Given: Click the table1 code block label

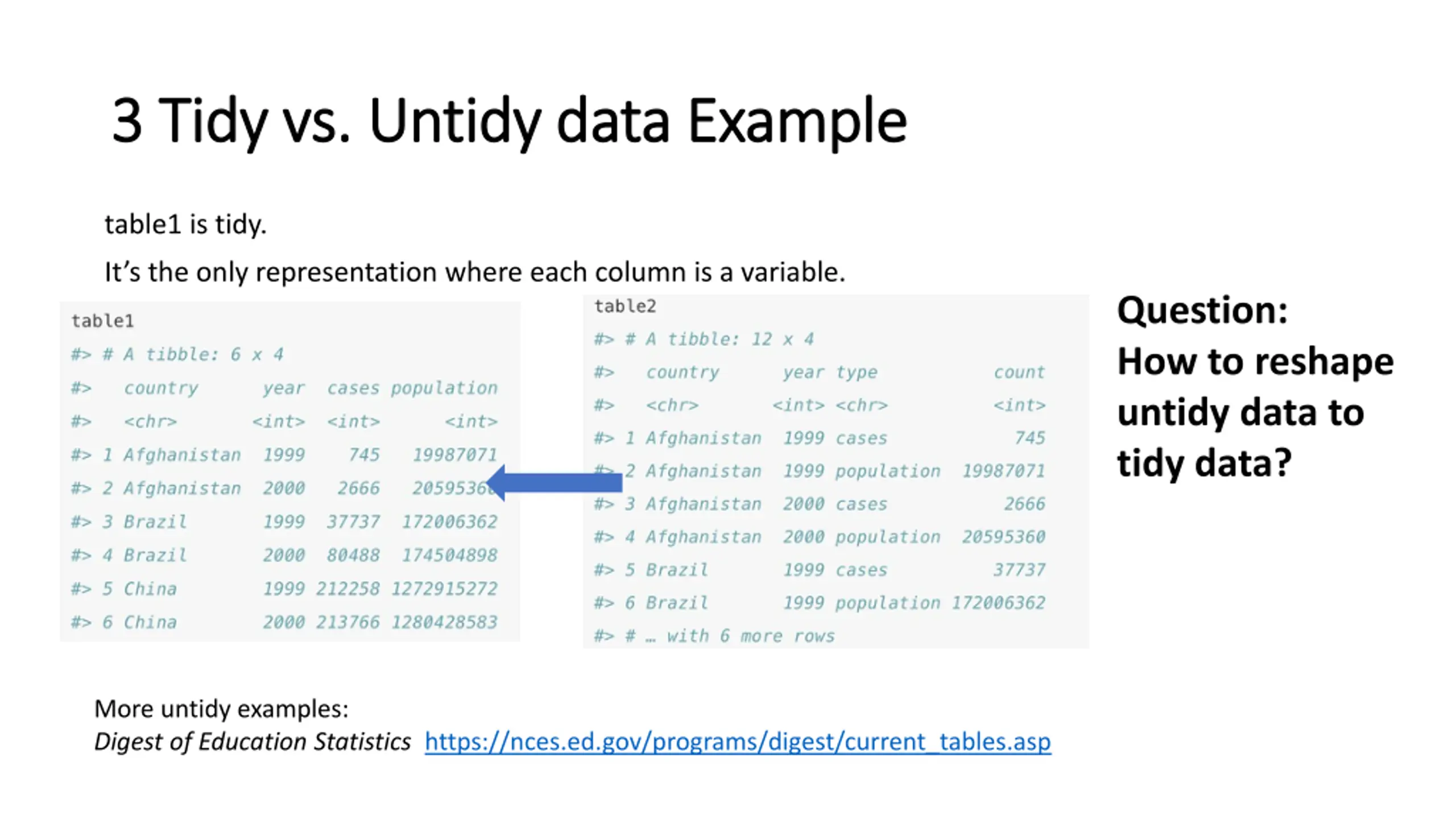Looking at the screenshot, I should coord(102,321).
